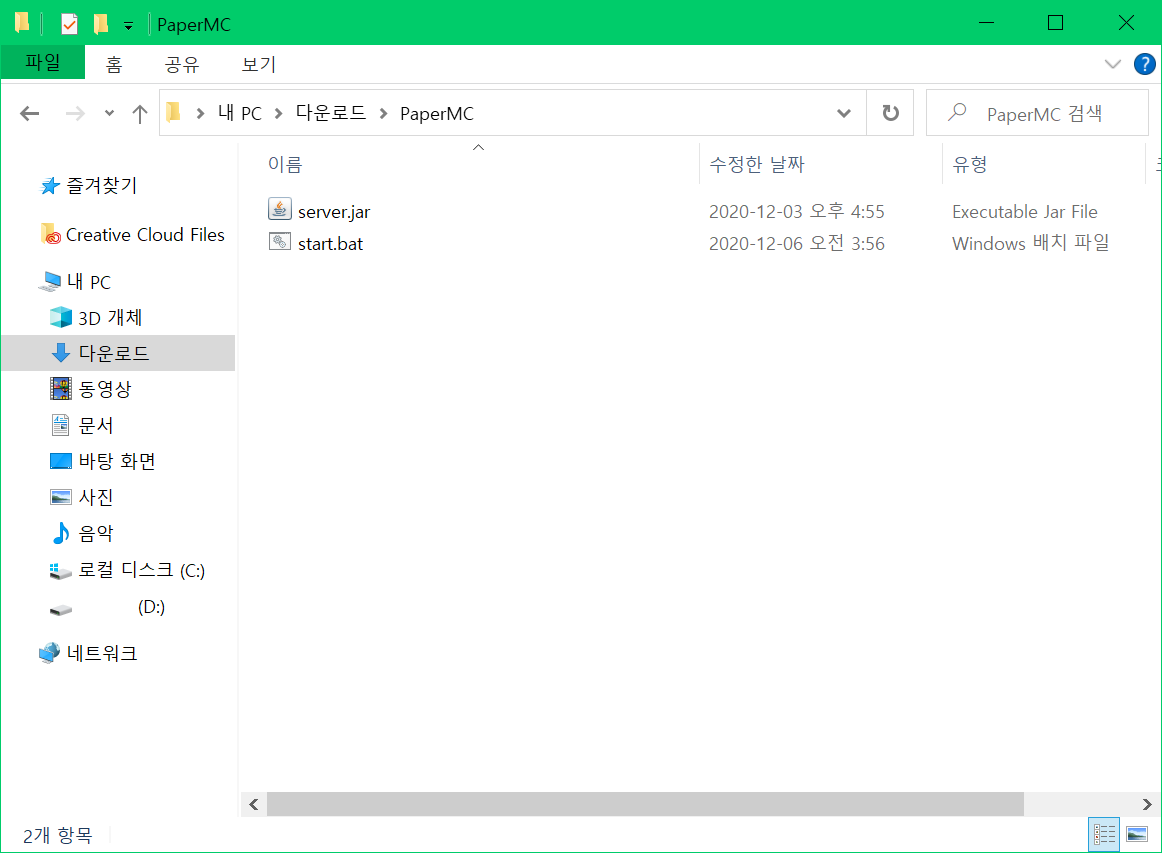This screenshot has width=1162, height=853.
Task: Select the server.jar file icon
Action: click(279, 210)
